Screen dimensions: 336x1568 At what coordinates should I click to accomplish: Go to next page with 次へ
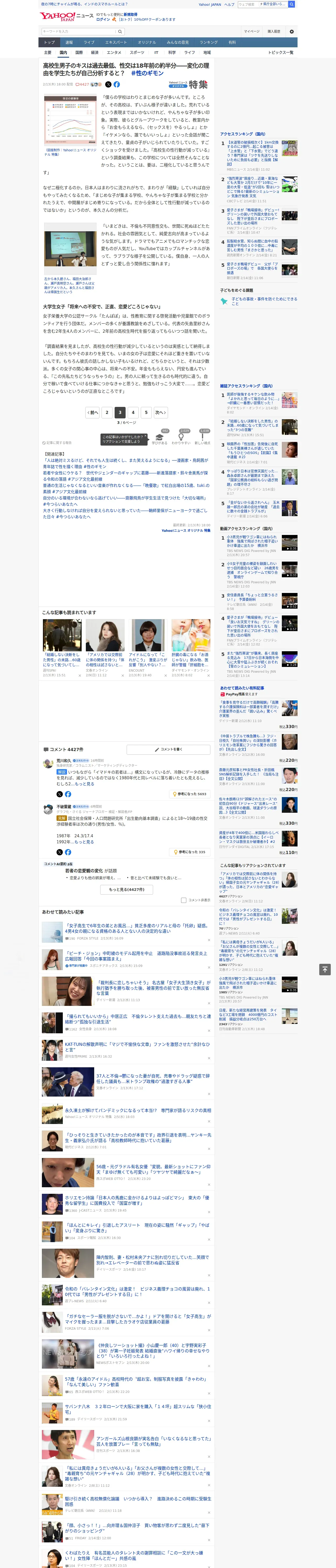pyautogui.click(x=160, y=412)
